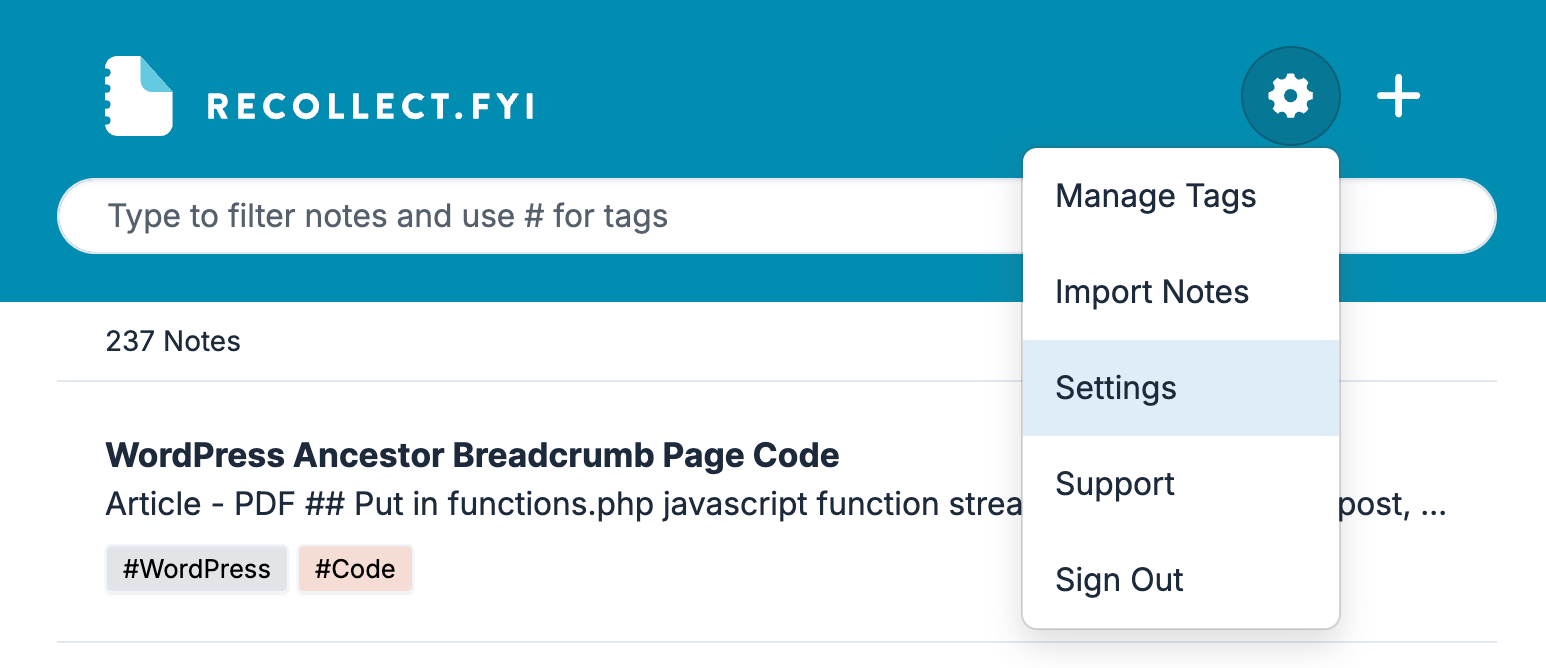Click the Recollect notebook logo icon

click(139, 96)
